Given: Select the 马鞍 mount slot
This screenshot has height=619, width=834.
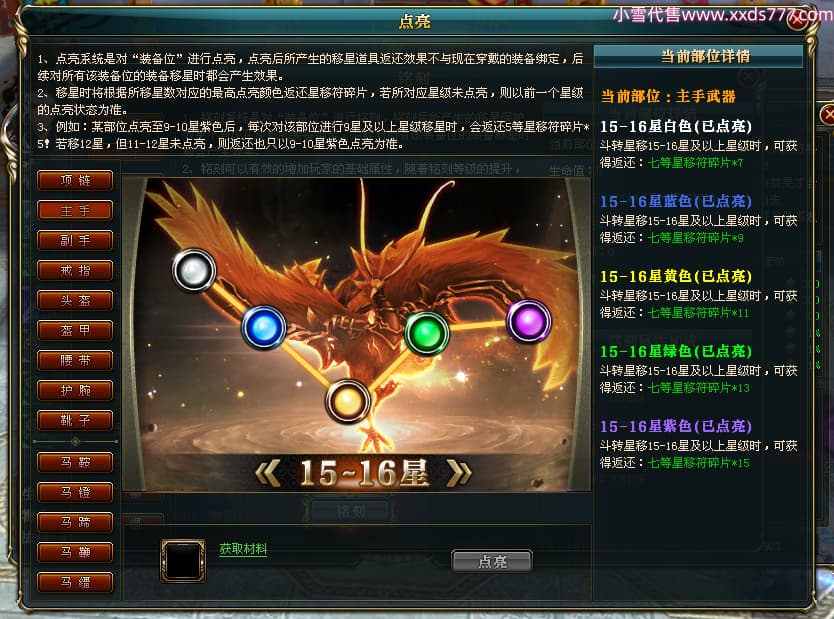Looking at the screenshot, I should point(75,463).
